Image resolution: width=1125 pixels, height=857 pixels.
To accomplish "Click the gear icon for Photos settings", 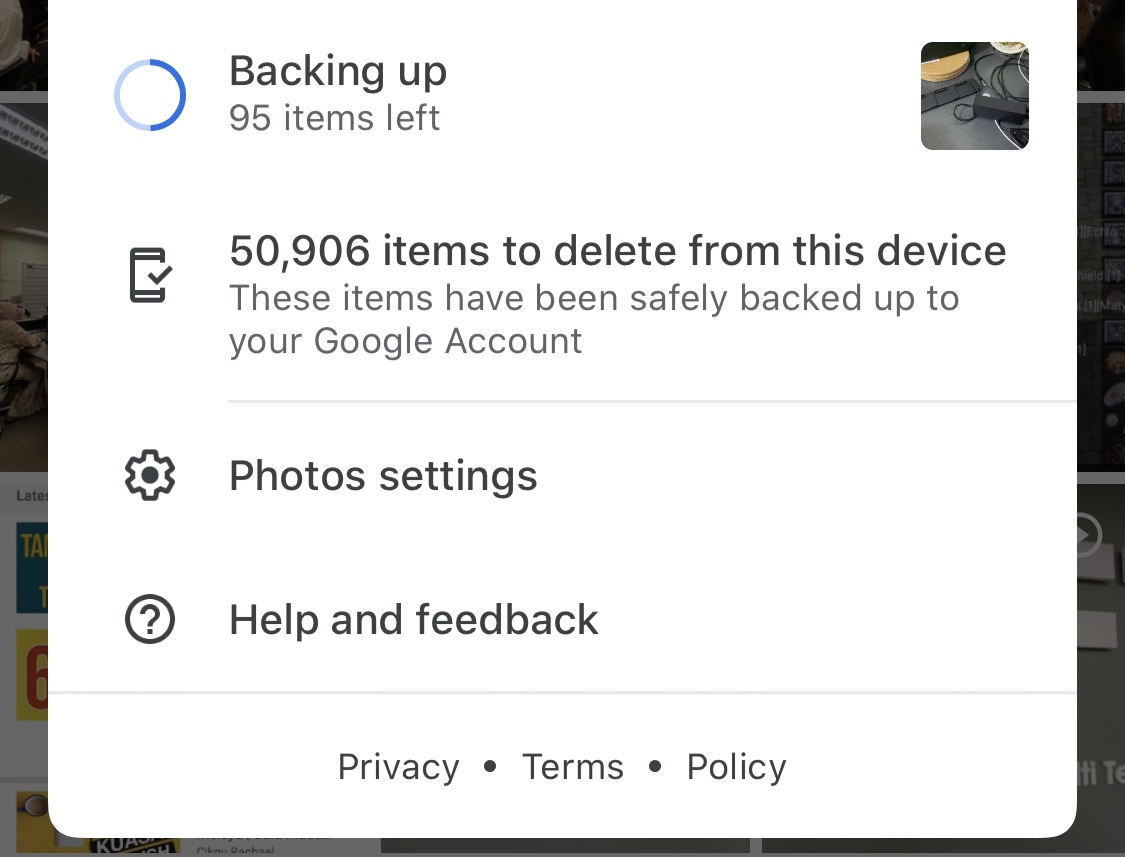I will [x=150, y=476].
